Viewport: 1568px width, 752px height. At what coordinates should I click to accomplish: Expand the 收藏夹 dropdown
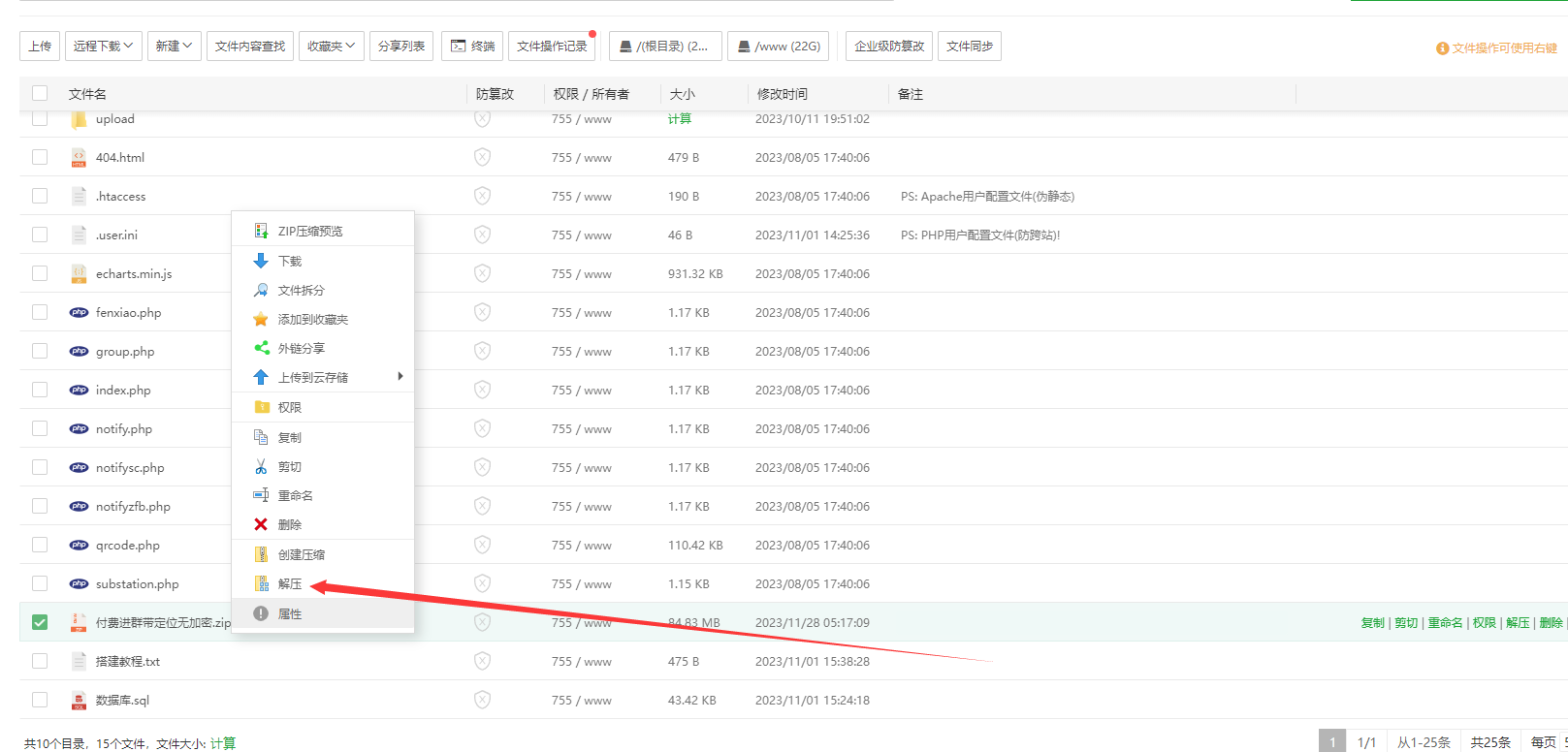[332, 46]
